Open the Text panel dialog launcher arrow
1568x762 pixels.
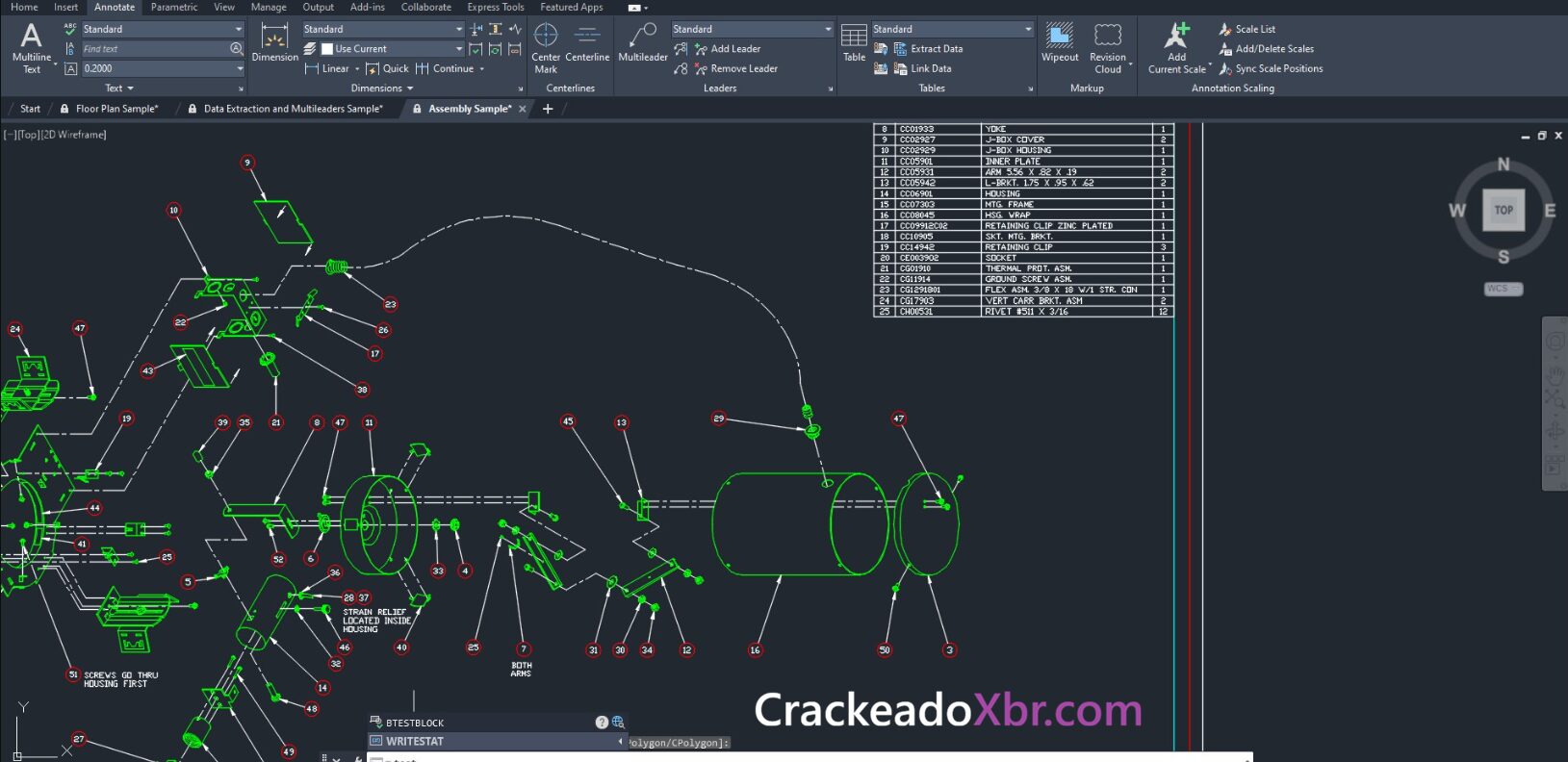(241, 89)
